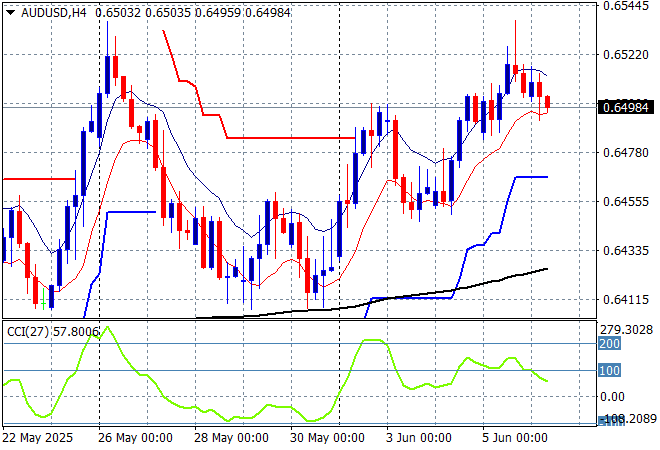
Task: Click the 0.64780 price axis label
Action: tap(627, 153)
